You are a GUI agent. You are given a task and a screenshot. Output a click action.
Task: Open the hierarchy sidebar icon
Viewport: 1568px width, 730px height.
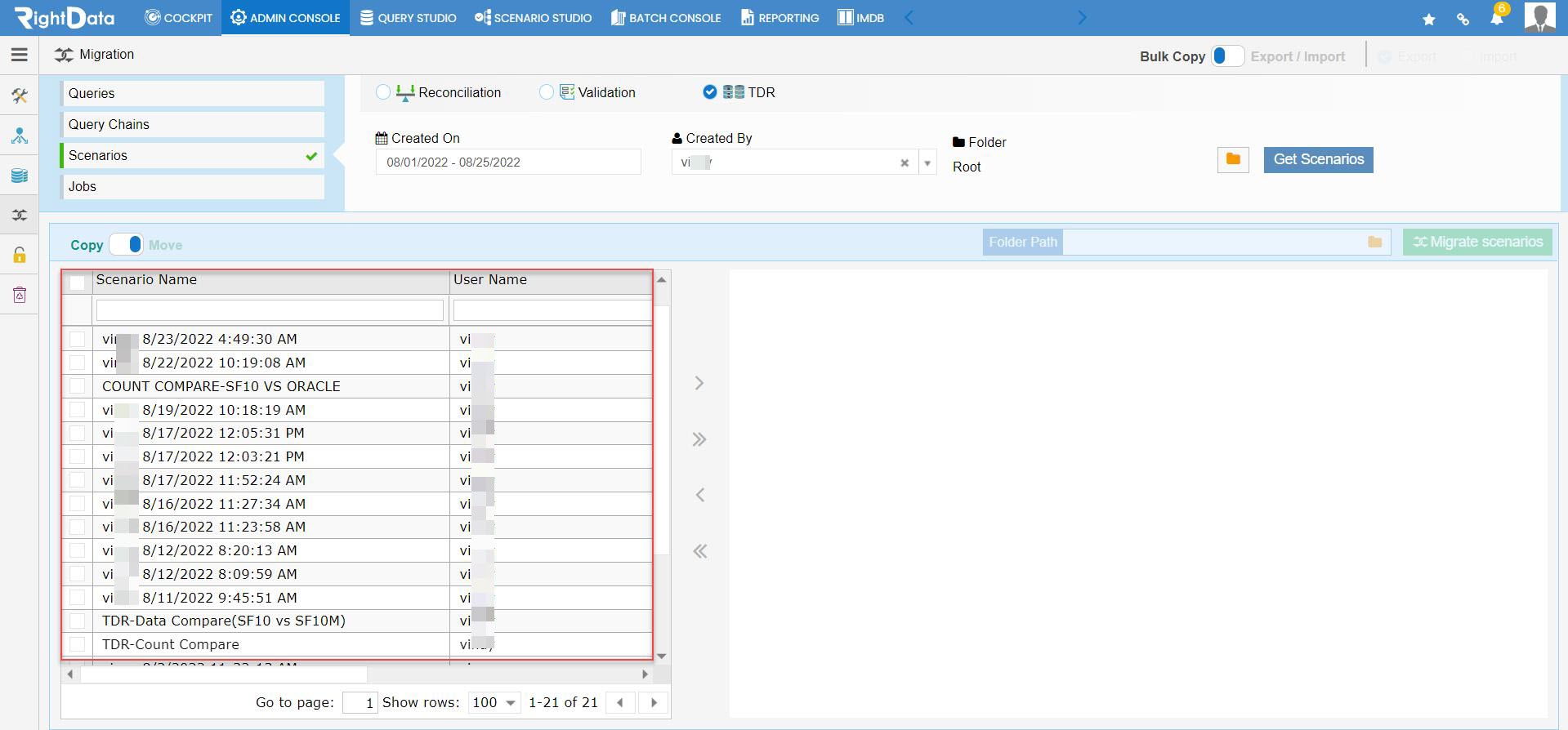pos(20,136)
